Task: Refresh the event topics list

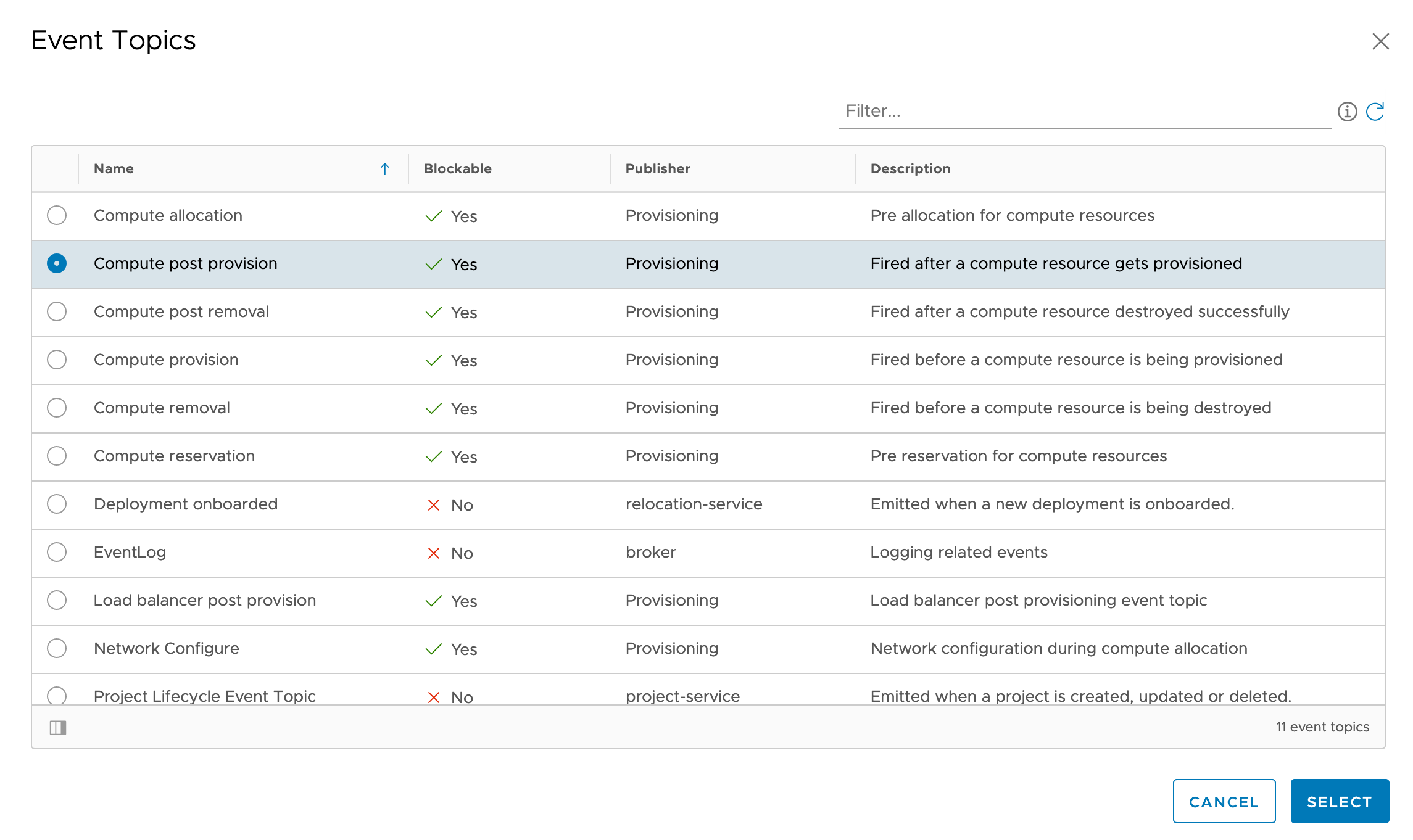Action: [x=1375, y=112]
